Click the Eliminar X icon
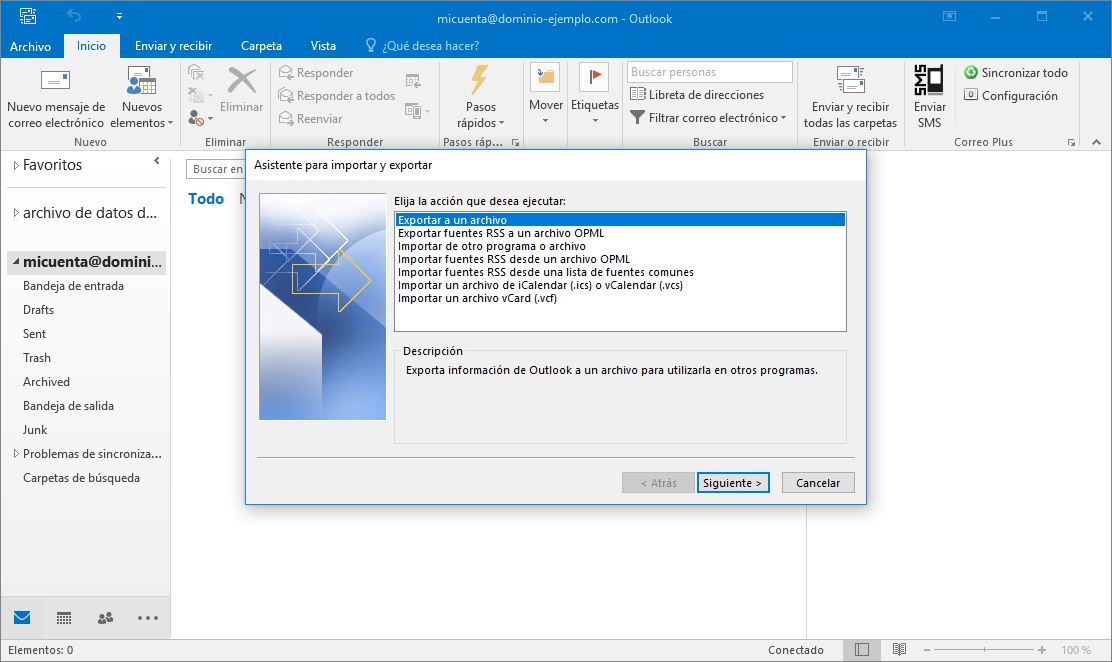The image size is (1112, 662). 242,81
